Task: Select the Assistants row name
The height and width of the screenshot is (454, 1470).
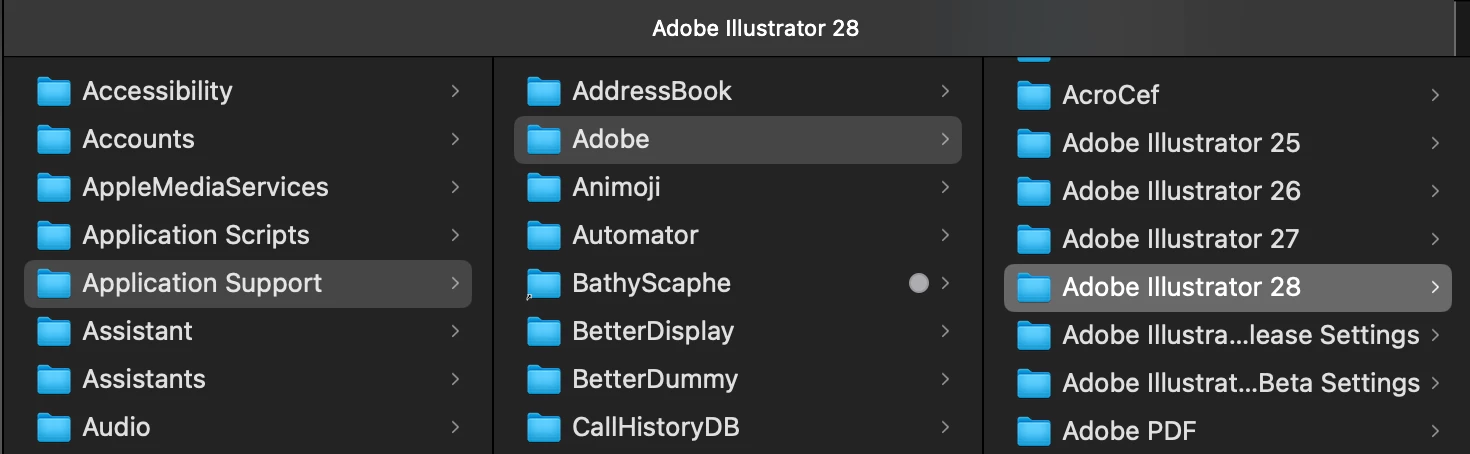Action: coord(144,379)
